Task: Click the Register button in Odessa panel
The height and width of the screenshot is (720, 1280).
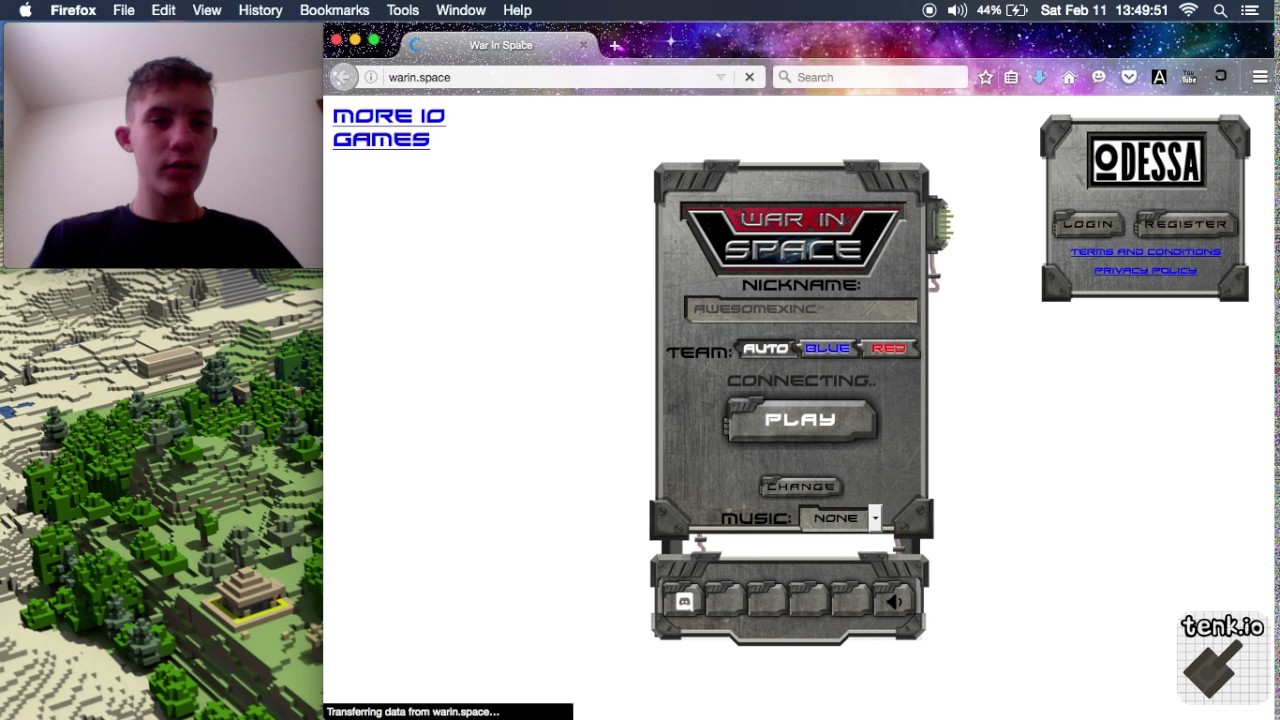Action: click(1185, 224)
